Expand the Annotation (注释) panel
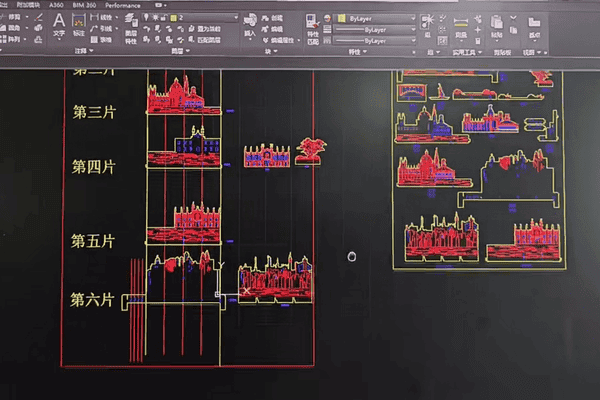This screenshot has width=600, height=400. click(x=84, y=51)
